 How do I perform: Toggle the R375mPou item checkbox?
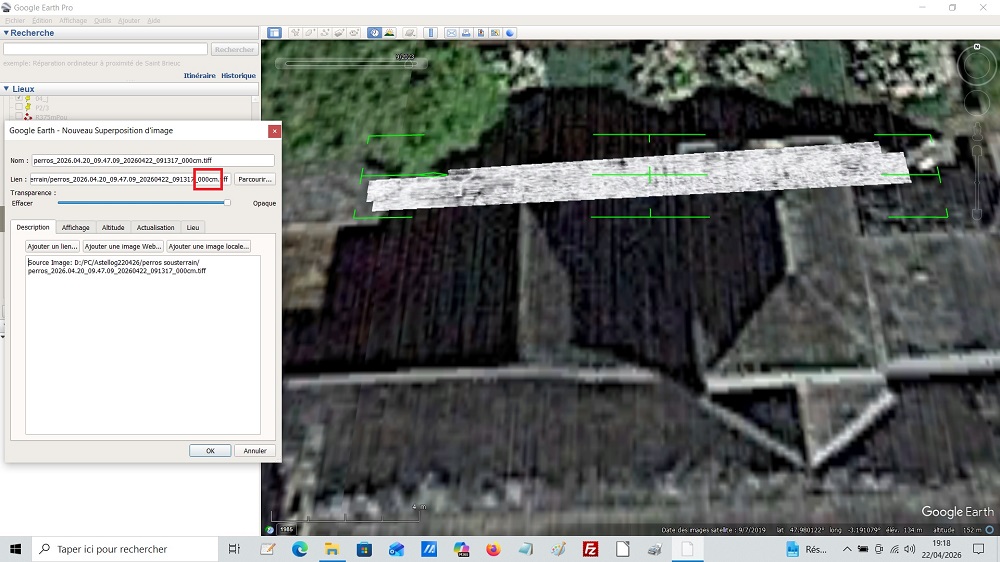(17, 118)
